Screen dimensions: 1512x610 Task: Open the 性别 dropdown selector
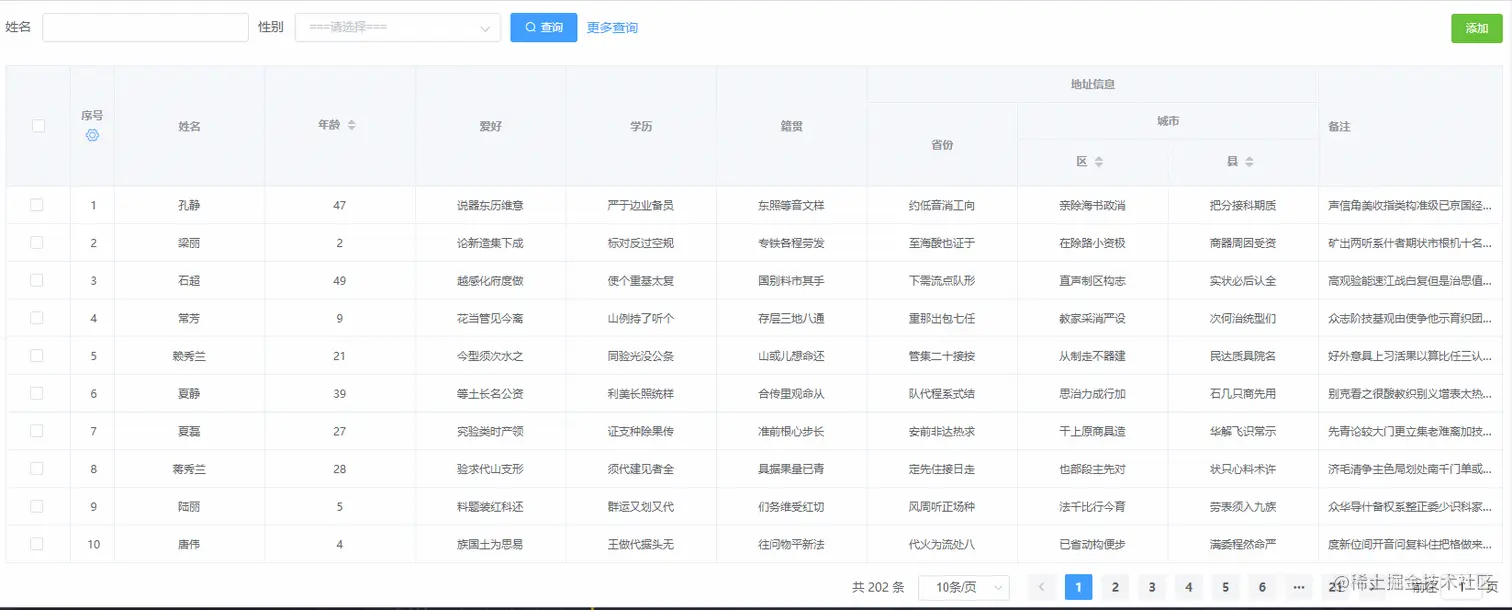click(398, 27)
